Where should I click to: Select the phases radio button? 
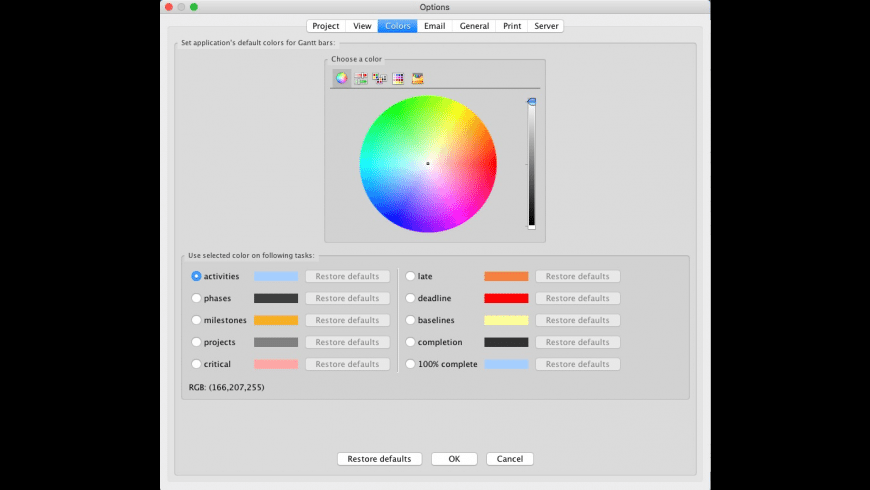(x=196, y=298)
